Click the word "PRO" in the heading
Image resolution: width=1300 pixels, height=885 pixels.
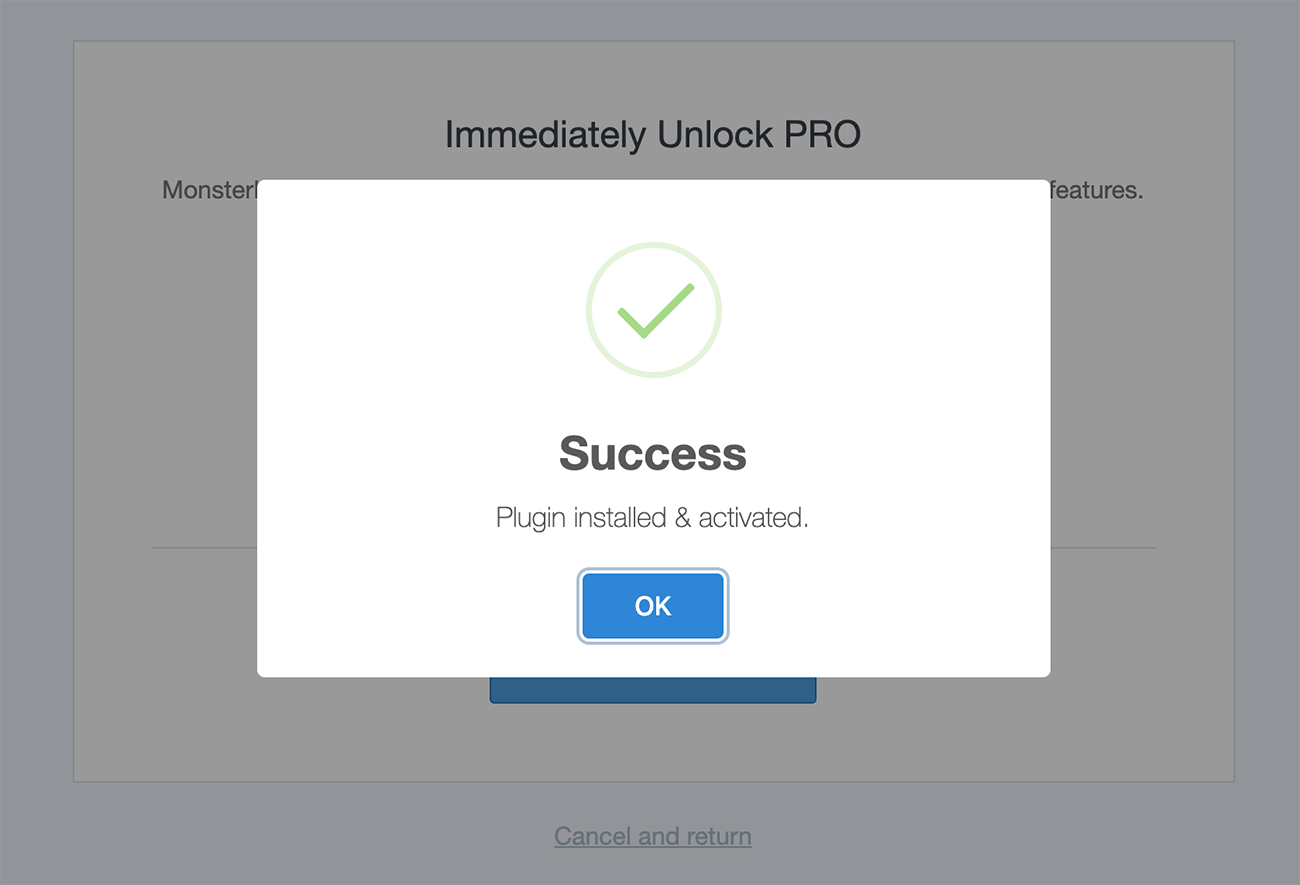(823, 135)
